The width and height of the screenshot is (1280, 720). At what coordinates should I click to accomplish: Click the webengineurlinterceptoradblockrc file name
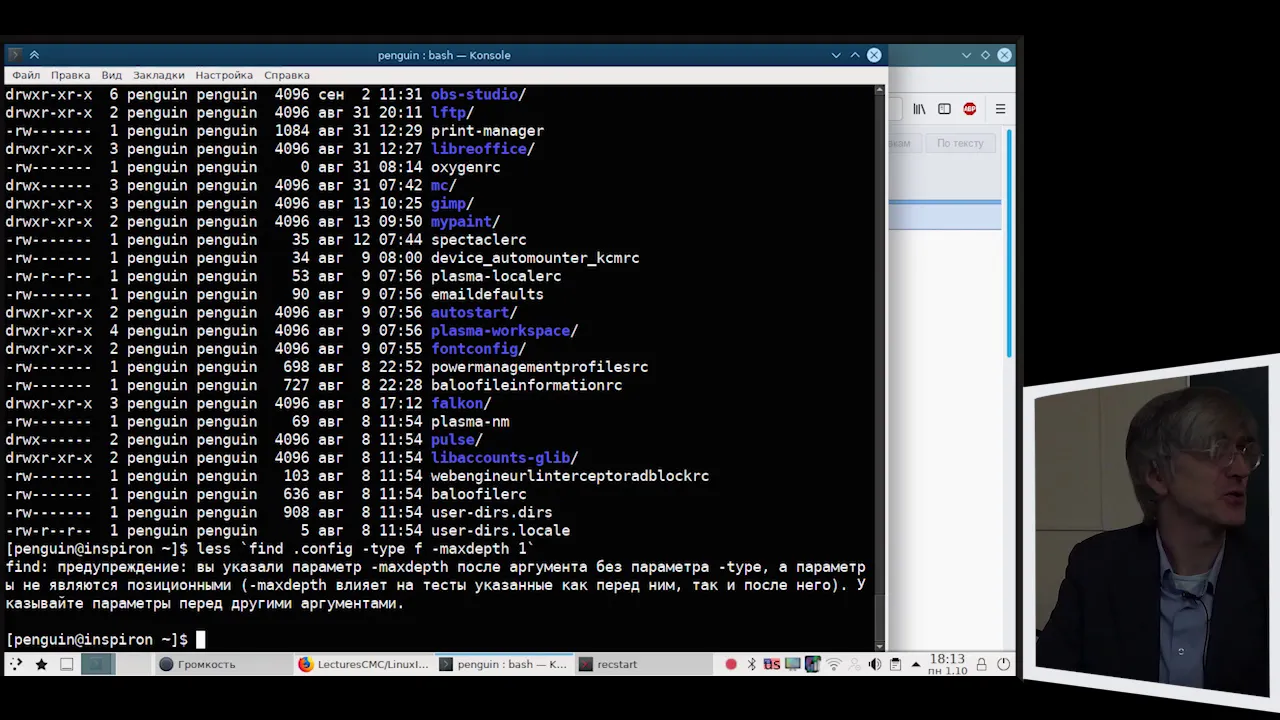(570, 476)
